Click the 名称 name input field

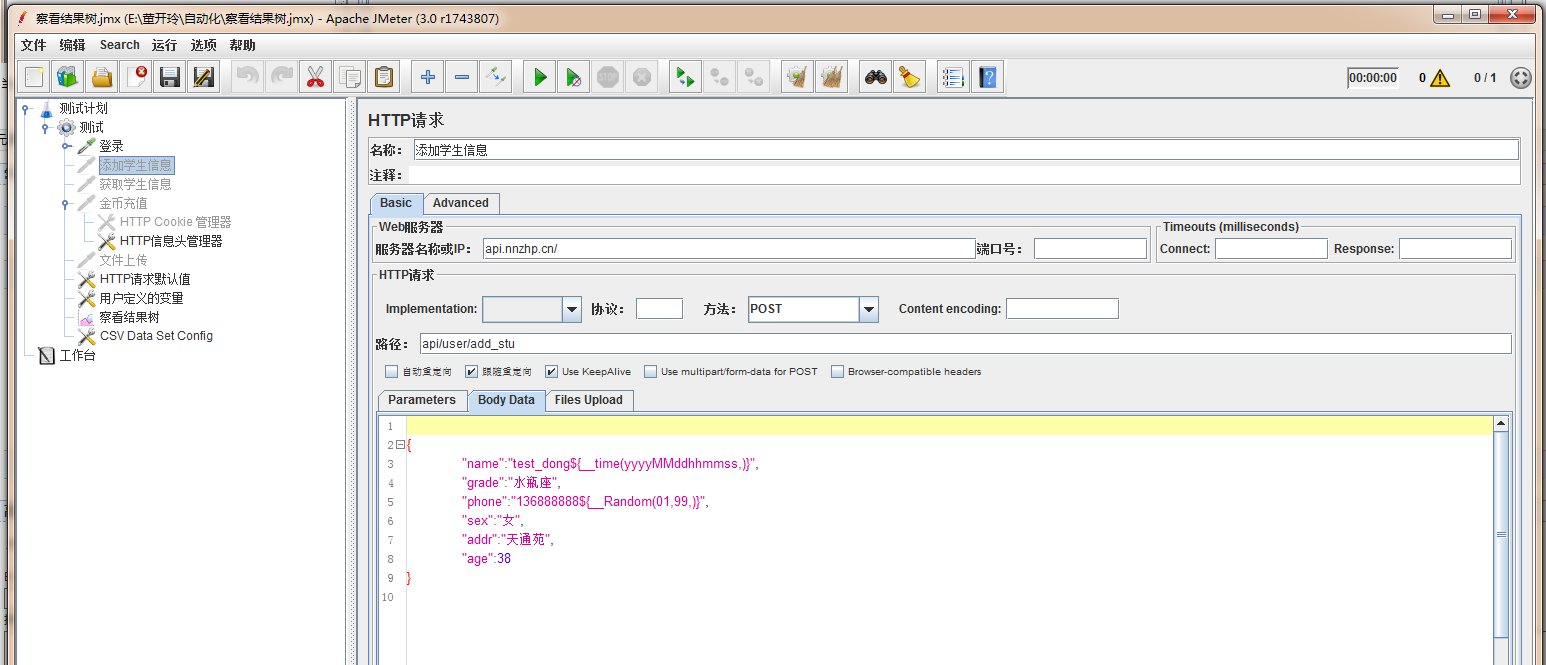click(x=966, y=150)
